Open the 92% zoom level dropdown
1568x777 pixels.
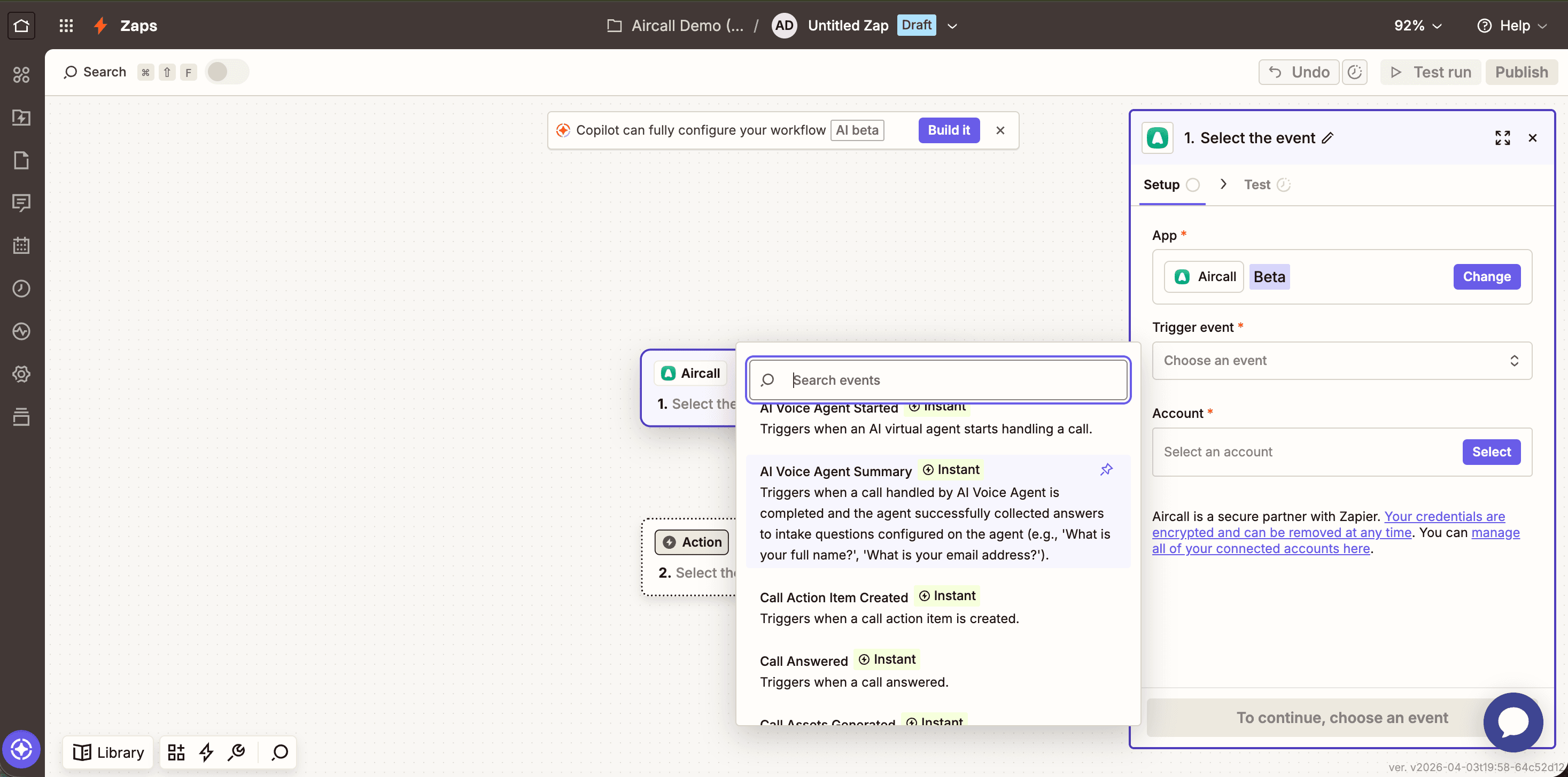coord(1418,26)
